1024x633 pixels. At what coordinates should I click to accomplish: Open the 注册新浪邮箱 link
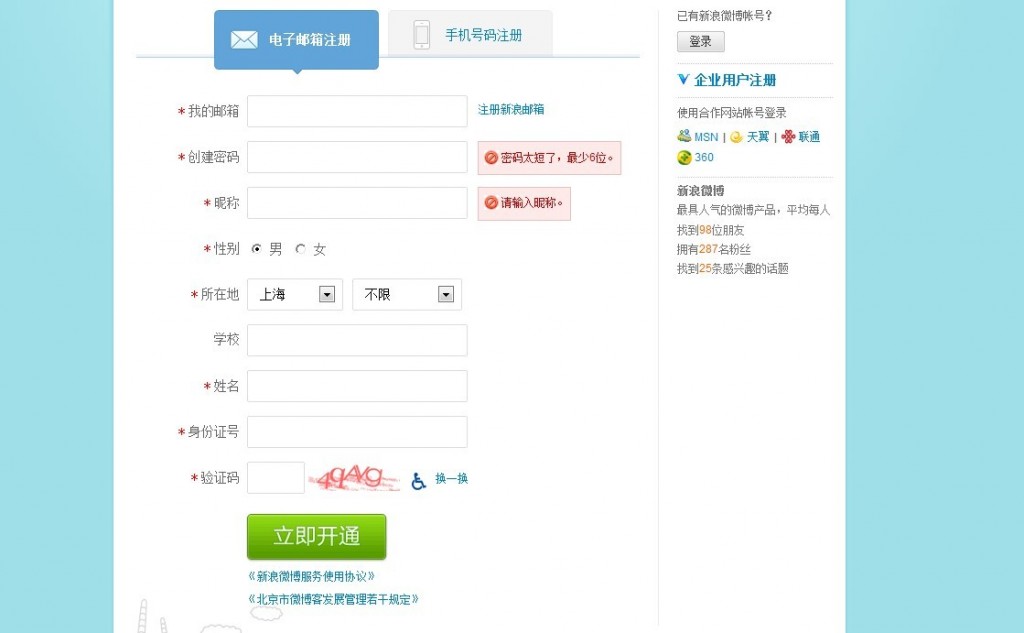(x=511, y=110)
